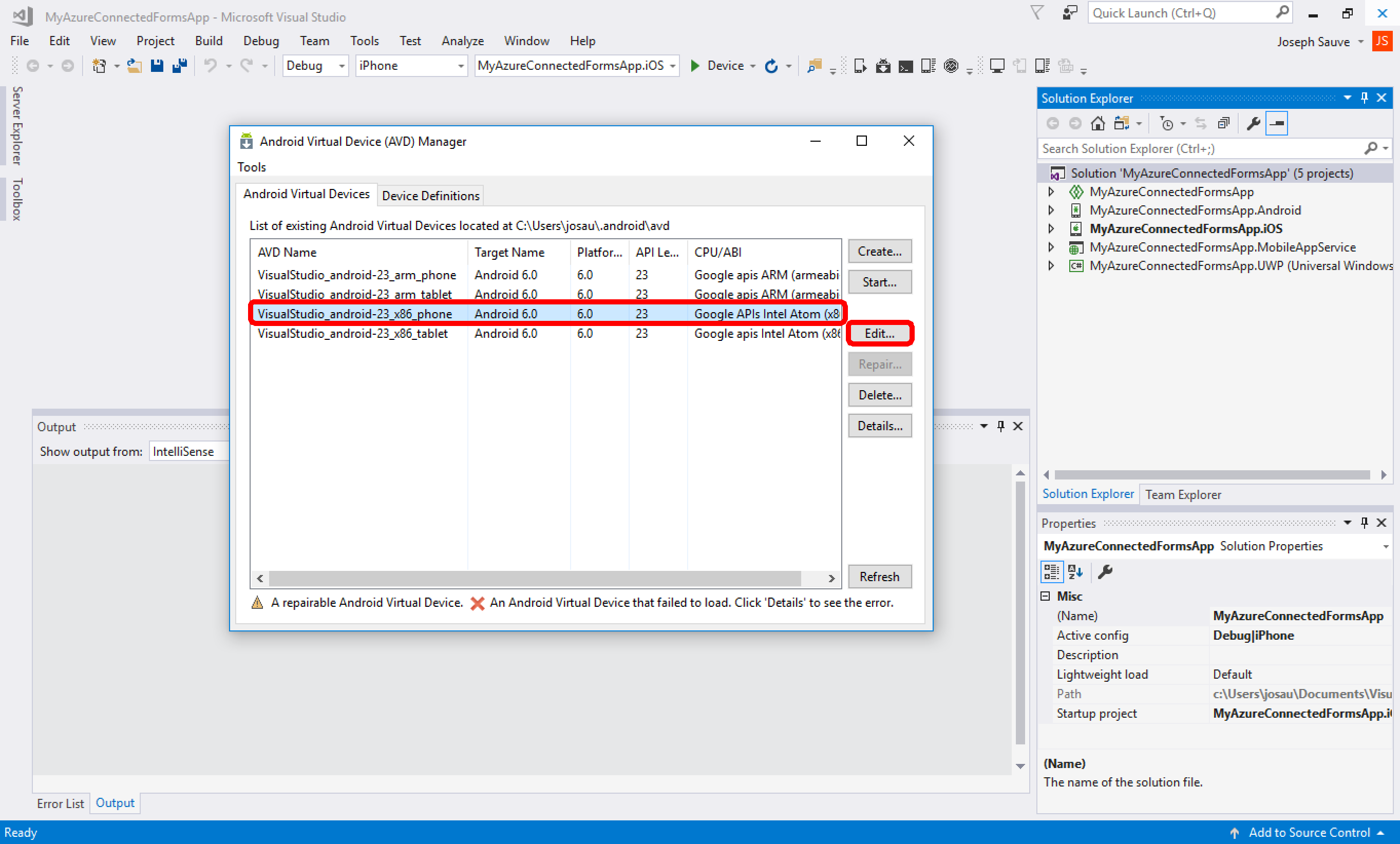Click the Details... button

880,426
